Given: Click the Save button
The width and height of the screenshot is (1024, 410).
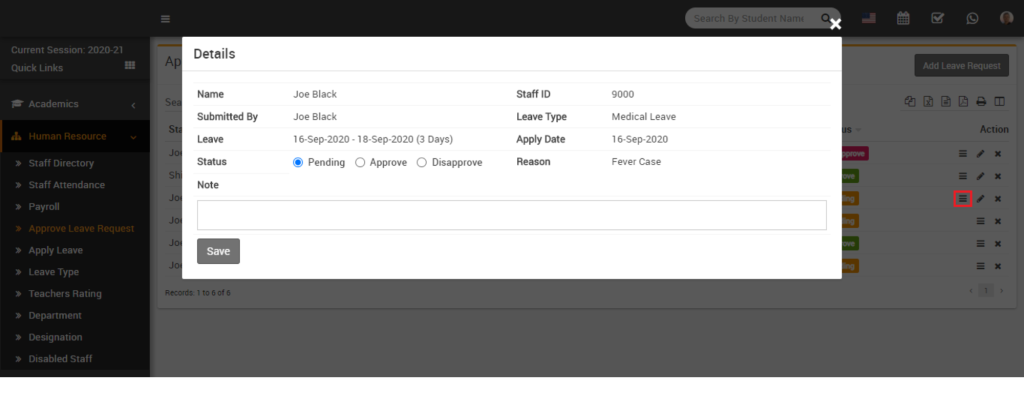Looking at the screenshot, I should point(218,251).
